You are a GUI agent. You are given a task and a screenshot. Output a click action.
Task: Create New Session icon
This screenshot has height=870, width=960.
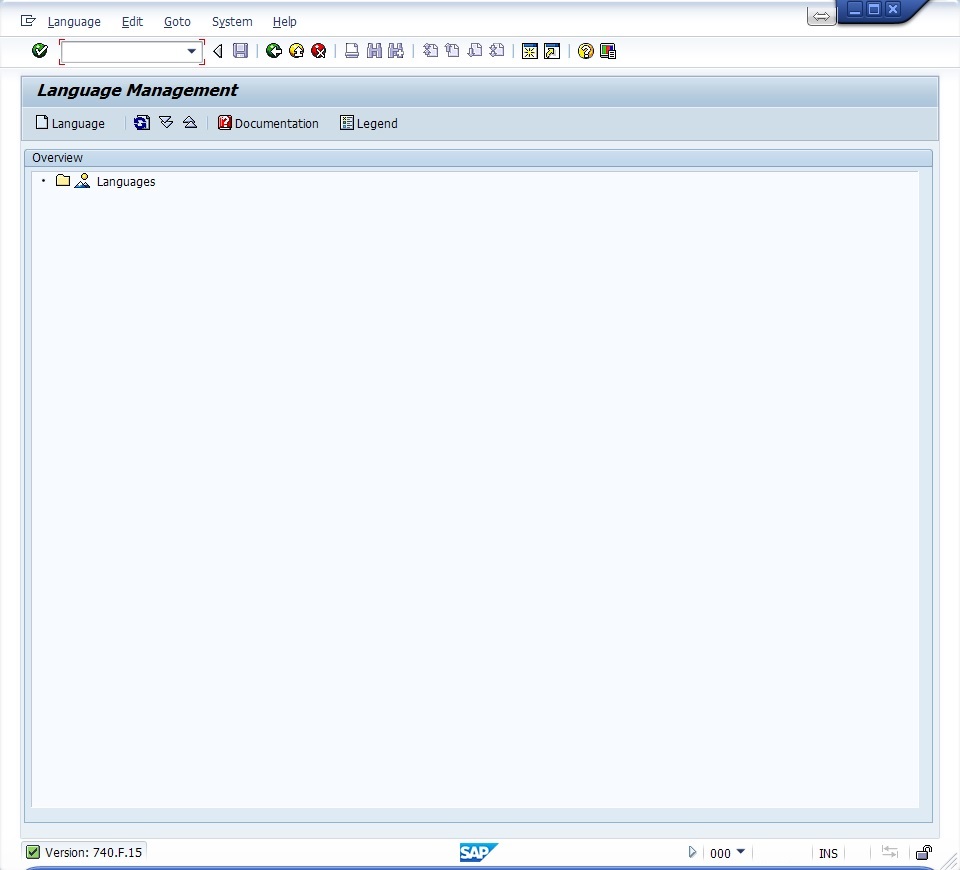(x=530, y=51)
